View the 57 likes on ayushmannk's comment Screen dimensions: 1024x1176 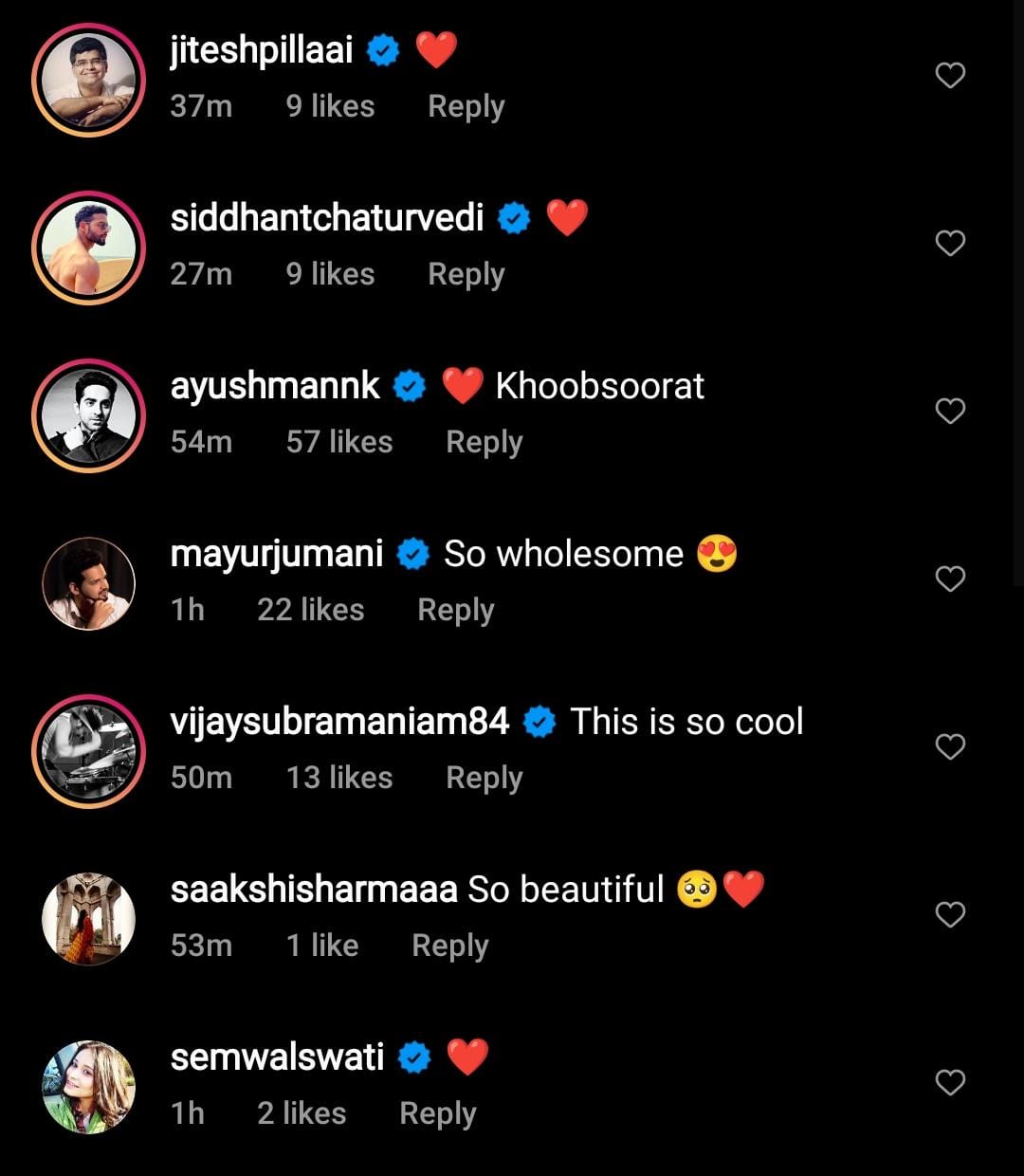(338, 441)
